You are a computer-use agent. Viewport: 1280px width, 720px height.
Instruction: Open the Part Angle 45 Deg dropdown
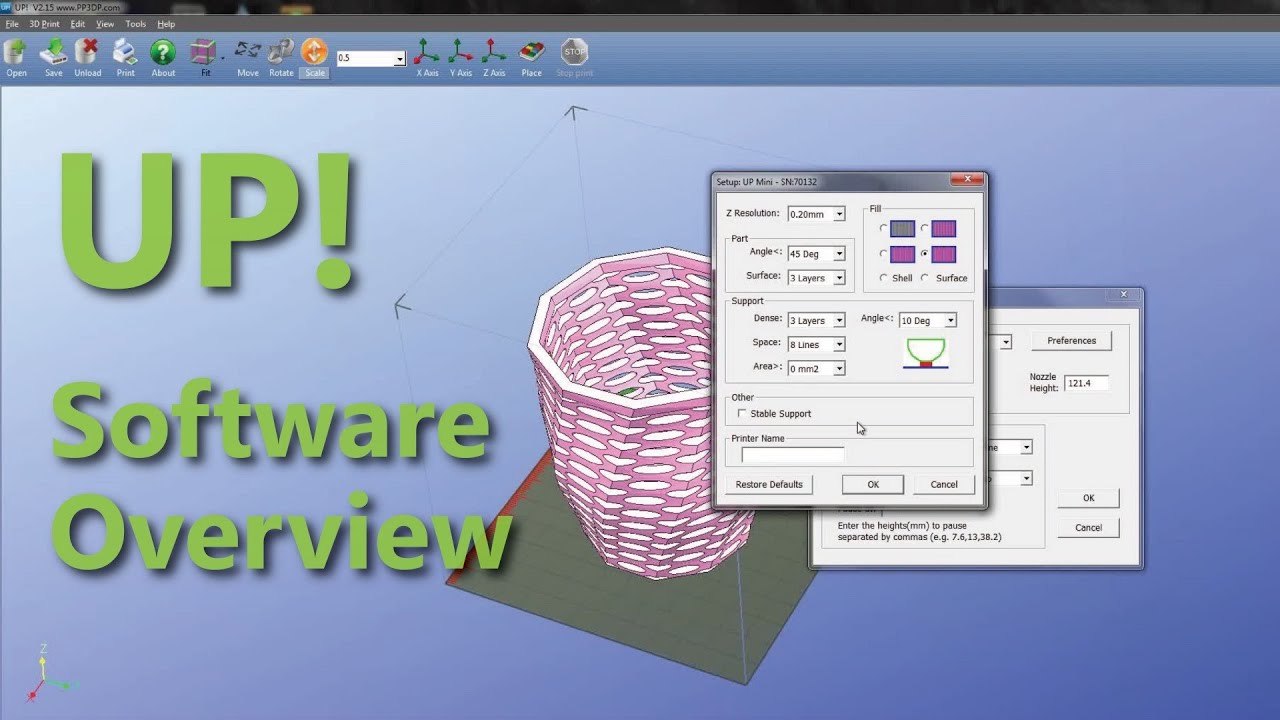(x=839, y=254)
